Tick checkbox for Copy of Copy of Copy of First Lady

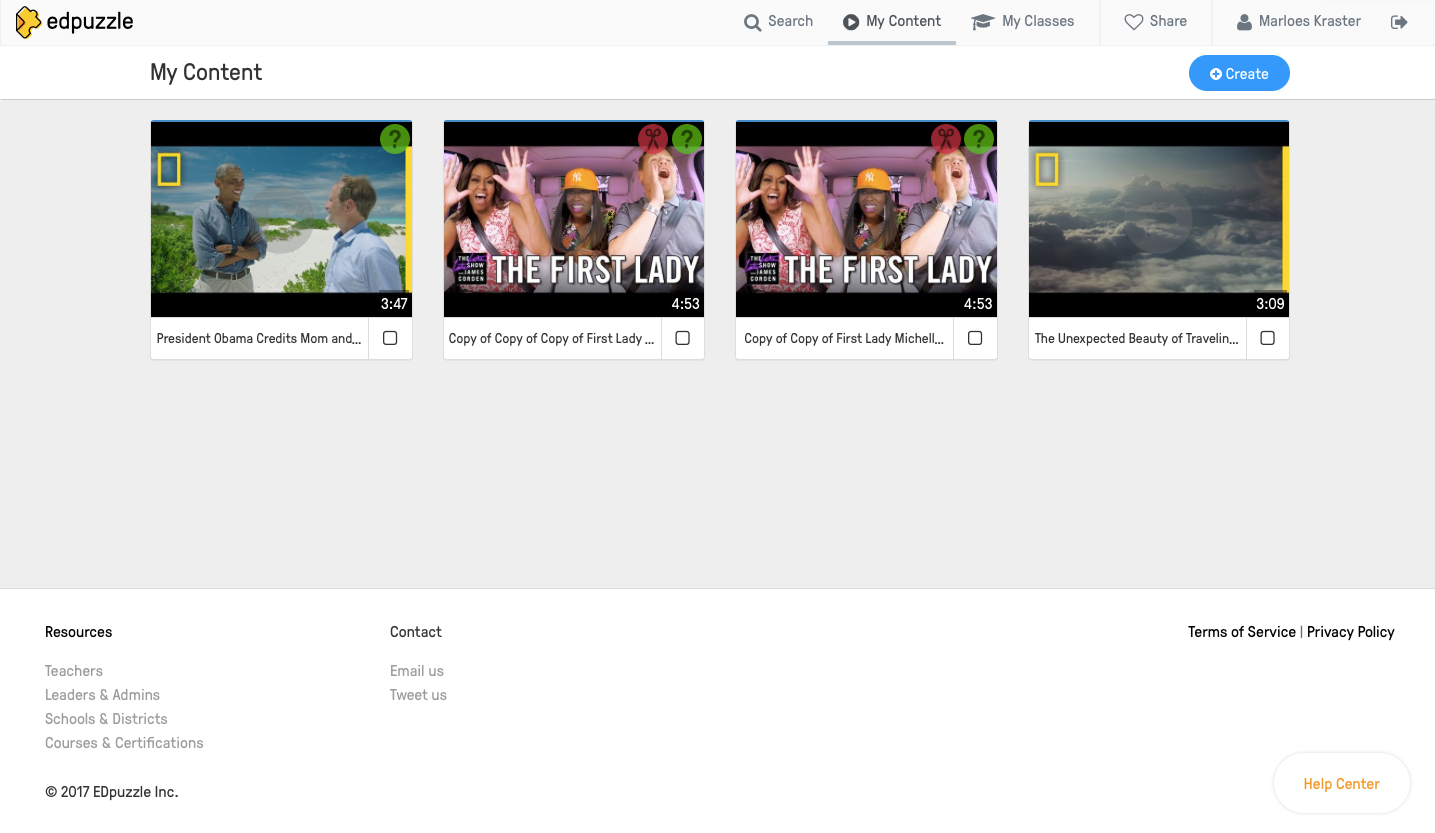(x=683, y=338)
